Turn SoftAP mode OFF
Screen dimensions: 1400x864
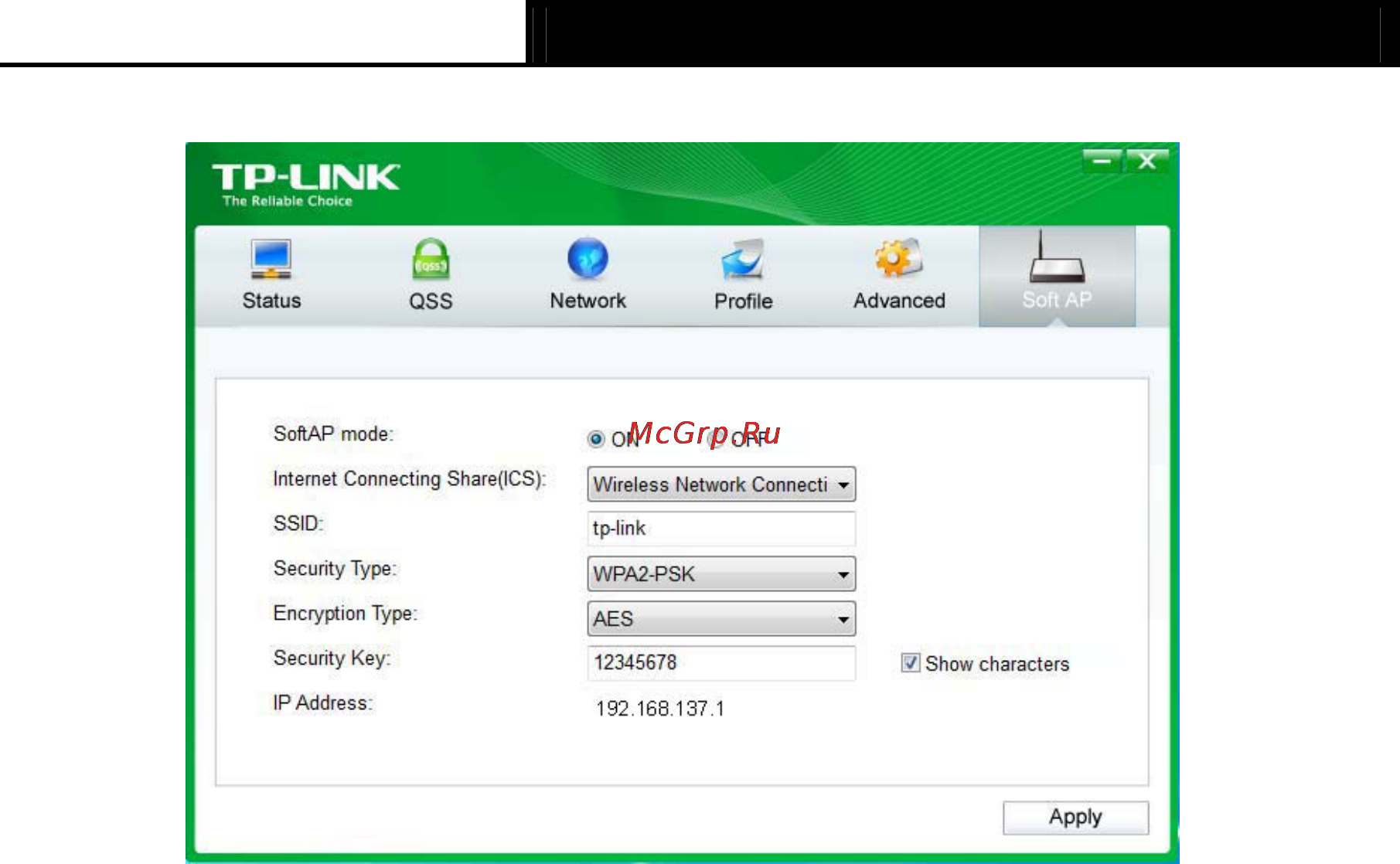pyautogui.click(x=716, y=439)
